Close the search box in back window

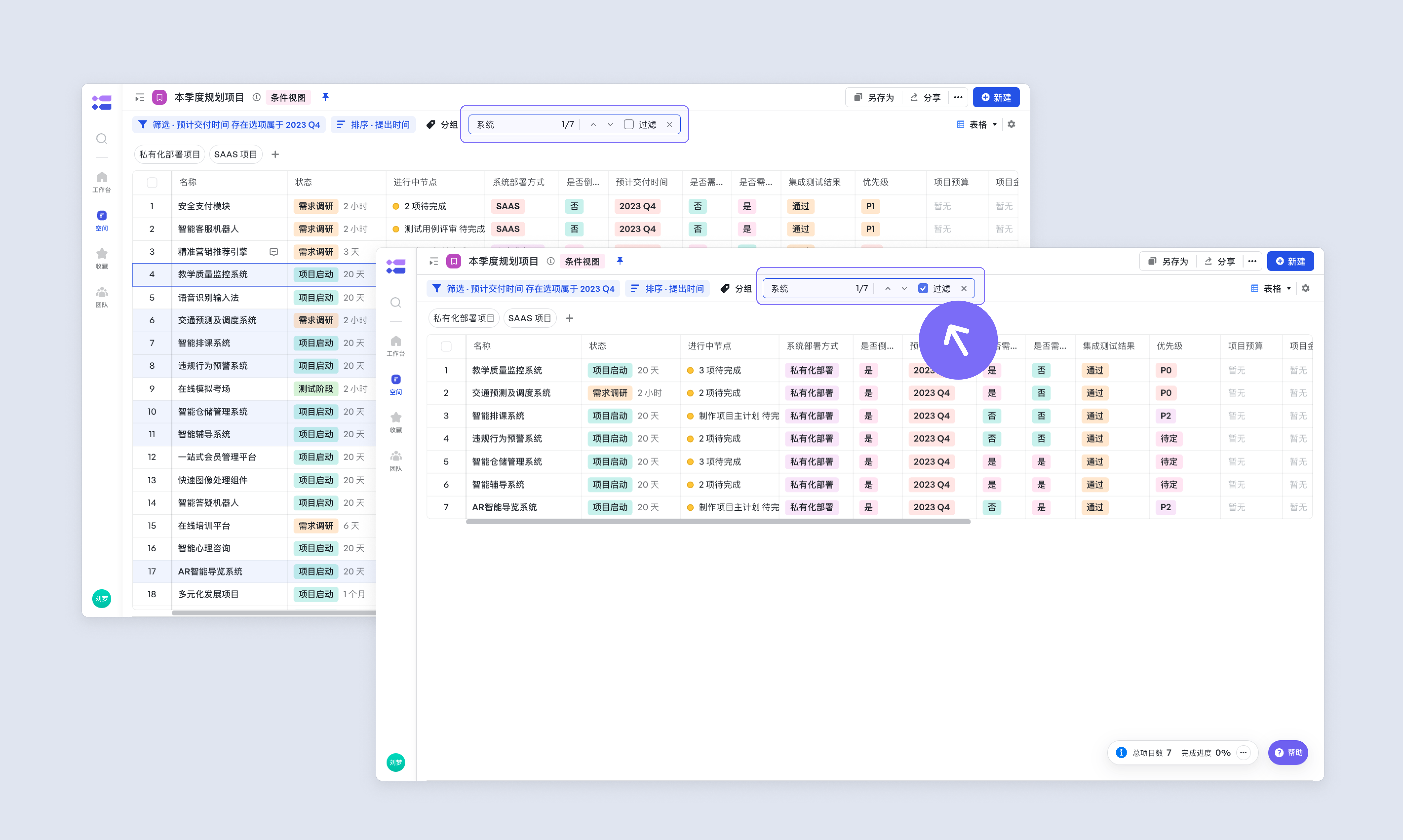coord(669,125)
